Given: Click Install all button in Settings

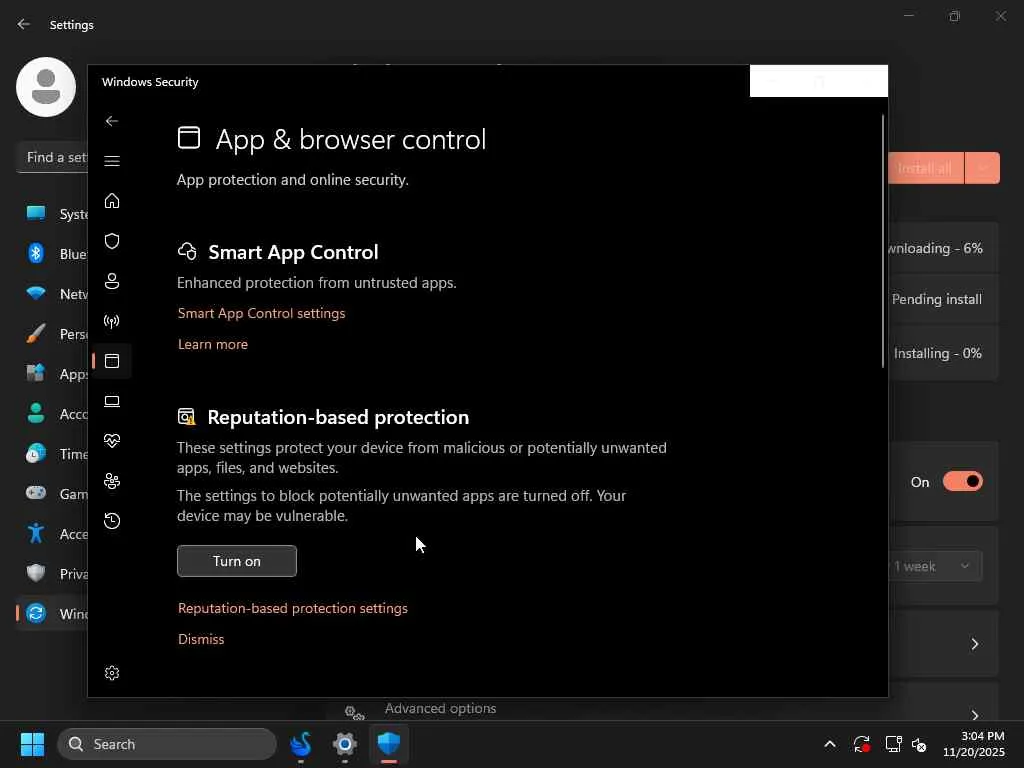Looking at the screenshot, I should click(926, 168).
